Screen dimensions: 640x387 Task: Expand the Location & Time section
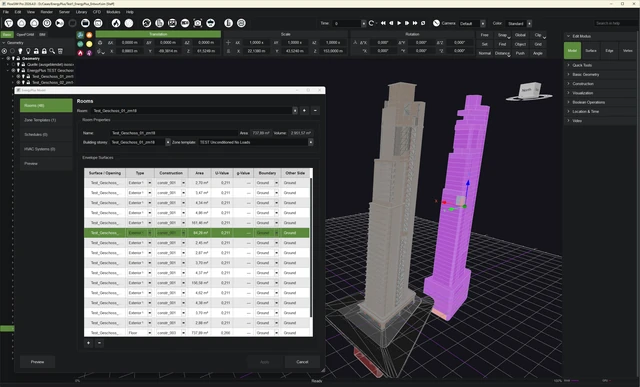(600, 111)
